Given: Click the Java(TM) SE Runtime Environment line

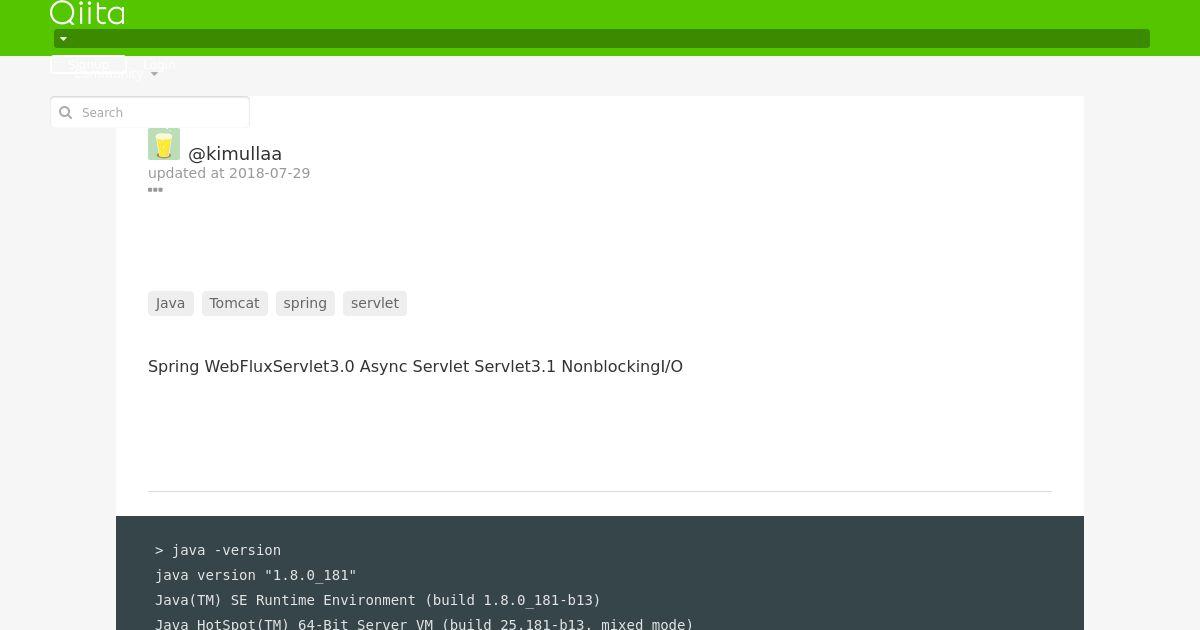Looking at the screenshot, I should tap(378, 600).
